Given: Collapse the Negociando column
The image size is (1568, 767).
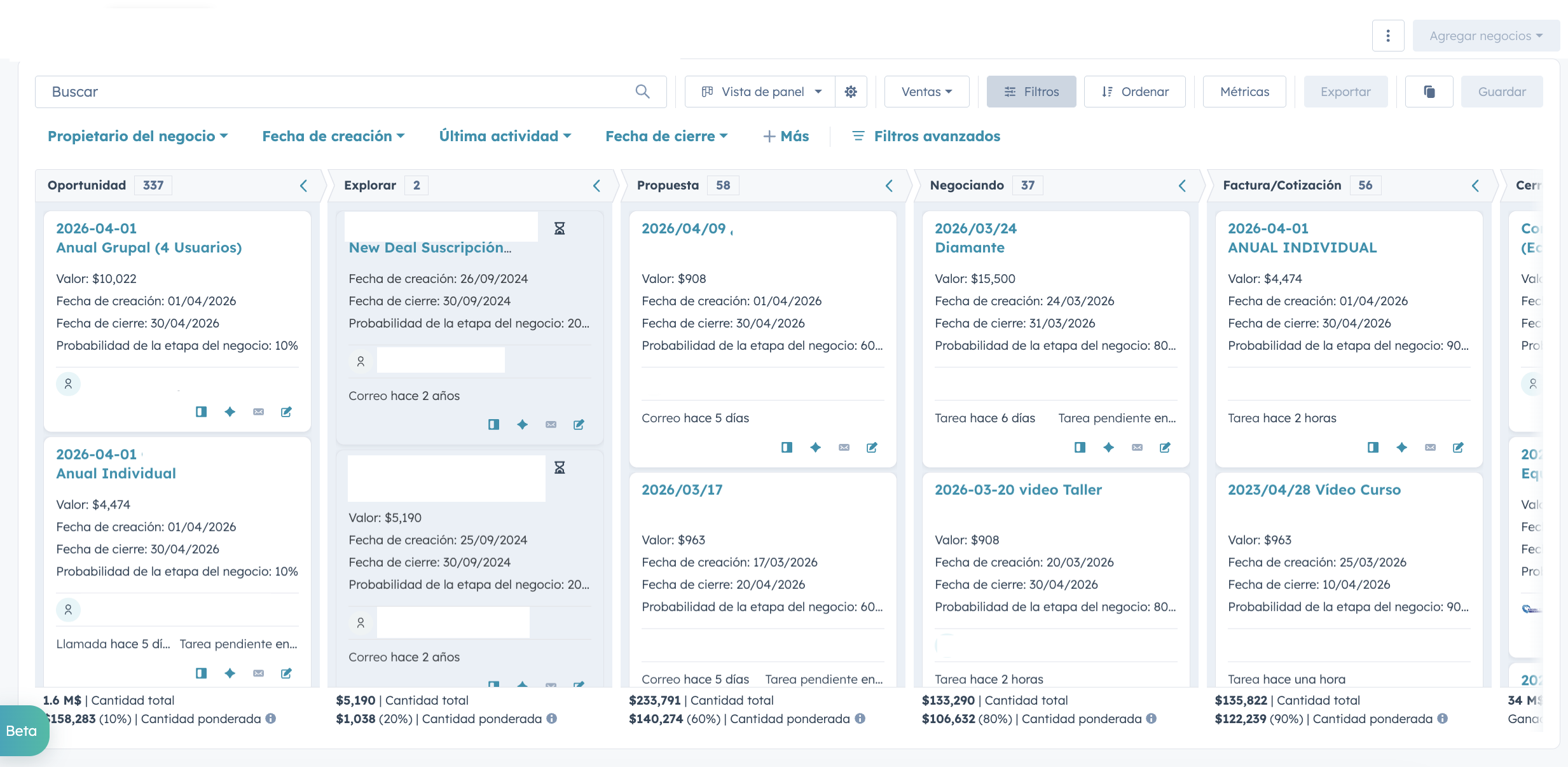Looking at the screenshot, I should pyautogui.click(x=1182, y=186).
